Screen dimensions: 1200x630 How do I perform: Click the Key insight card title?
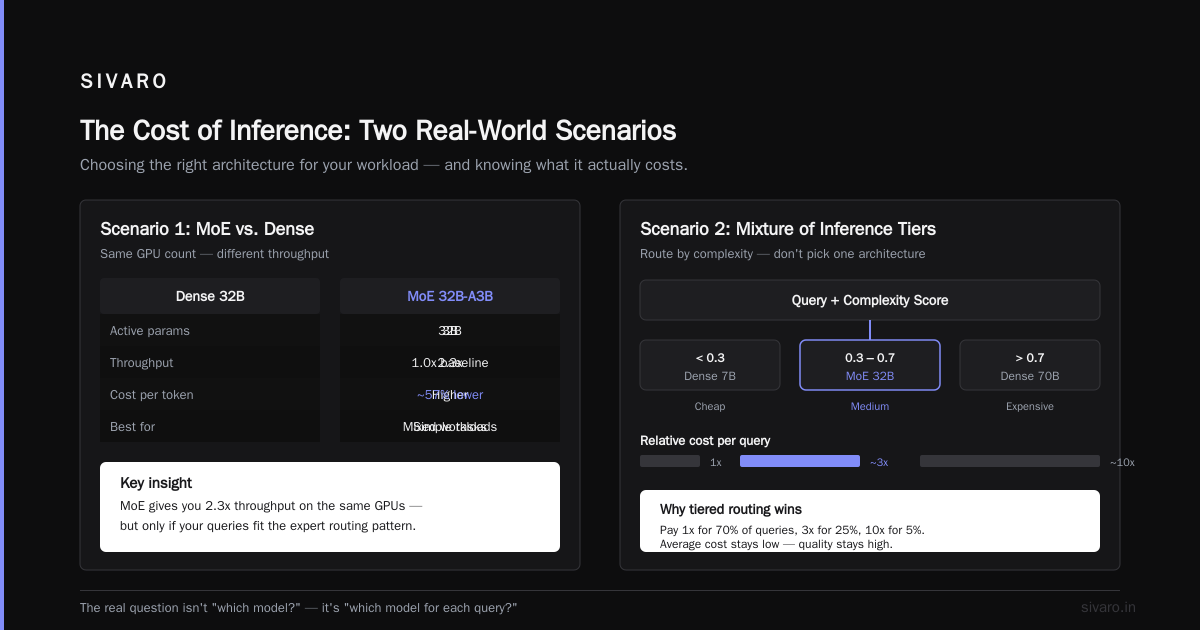[156, 483]
